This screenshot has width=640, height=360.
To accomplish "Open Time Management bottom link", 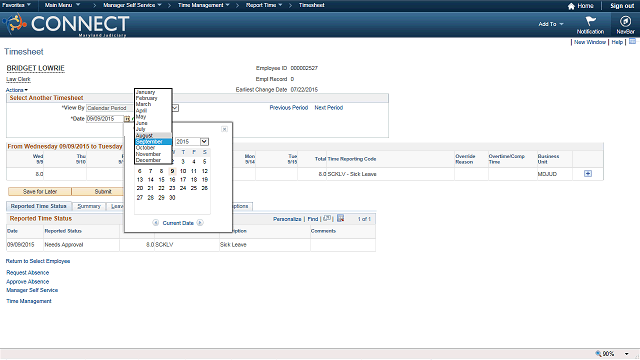I will (29, 301).
